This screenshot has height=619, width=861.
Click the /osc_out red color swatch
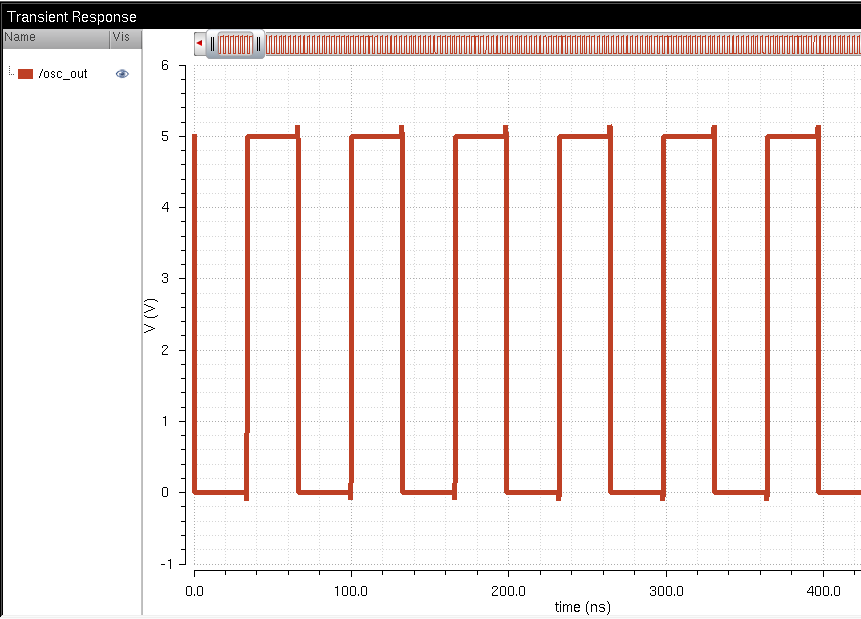coord(25,74)
